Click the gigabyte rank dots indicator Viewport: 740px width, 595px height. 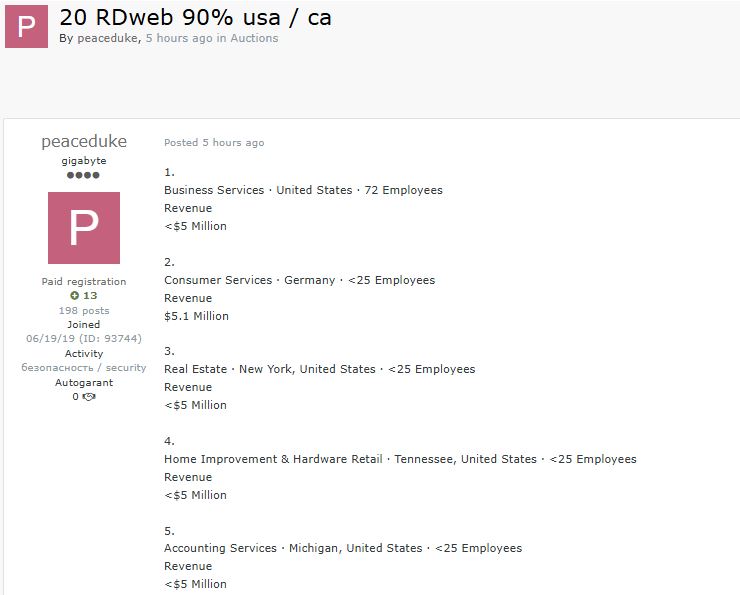[x=84, y=175]
